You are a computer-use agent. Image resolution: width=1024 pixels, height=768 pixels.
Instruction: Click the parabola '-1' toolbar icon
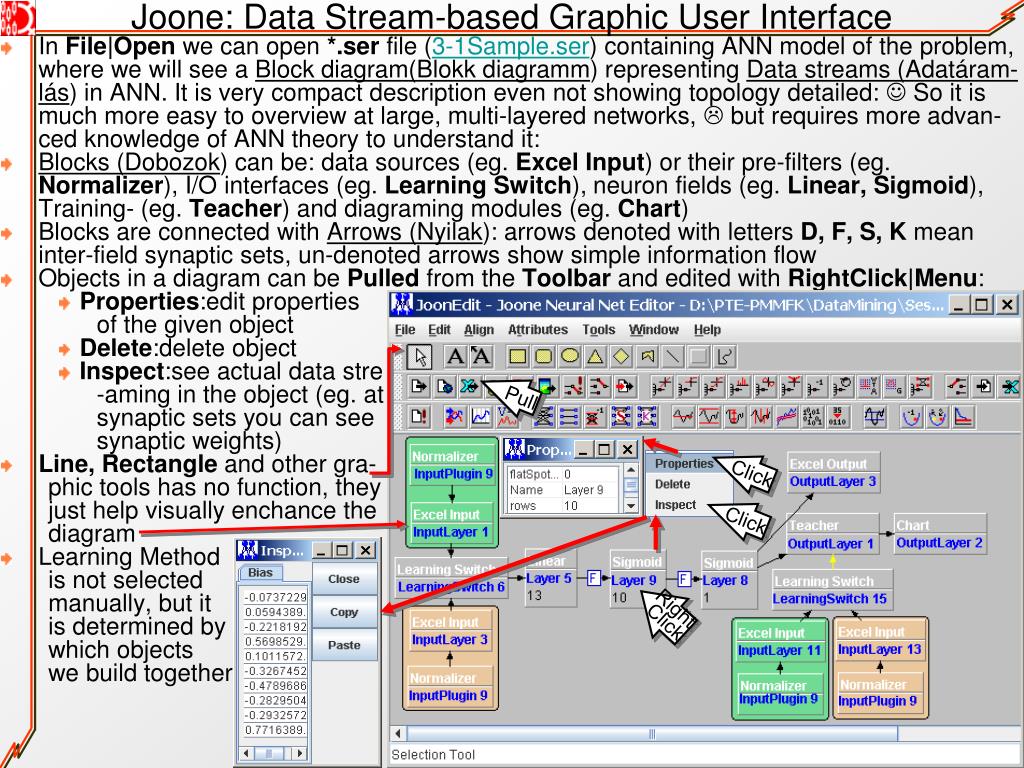[912, 416]
